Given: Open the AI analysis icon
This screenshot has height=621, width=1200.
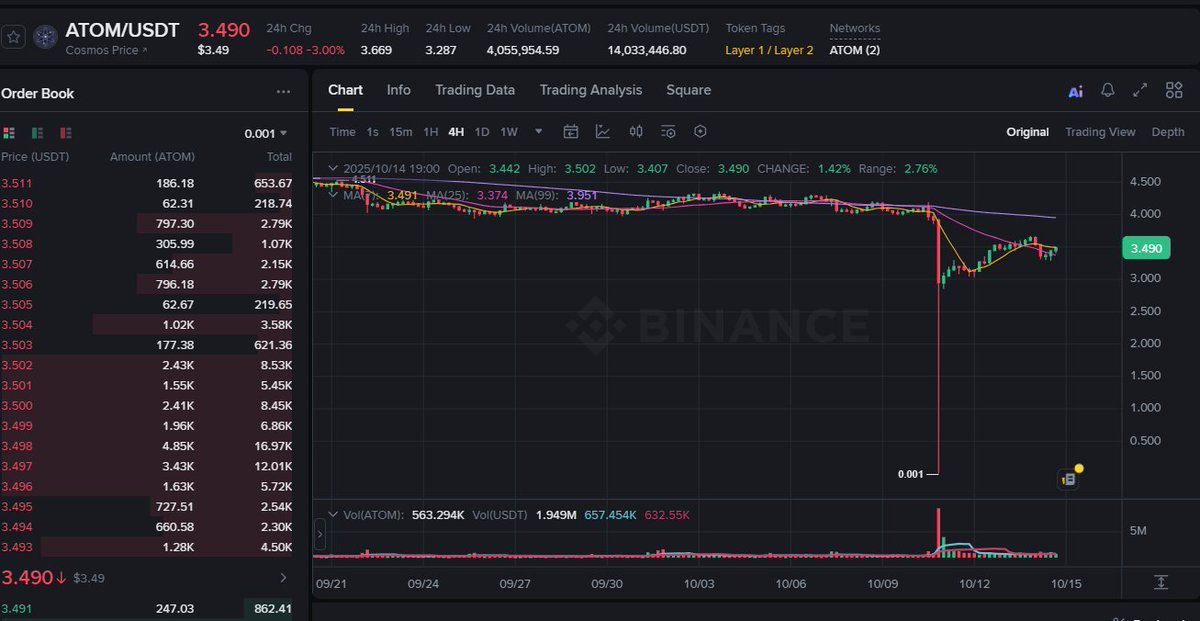Looking at the screenshot, I should [1076, 91].
